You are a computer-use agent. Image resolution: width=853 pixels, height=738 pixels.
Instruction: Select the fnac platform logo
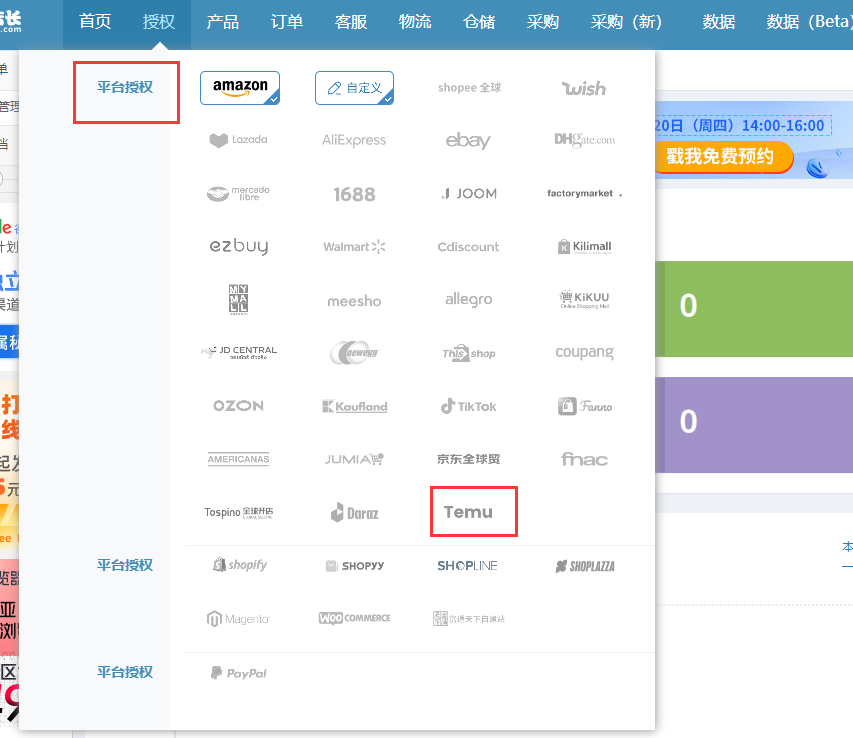coord(584,460)
